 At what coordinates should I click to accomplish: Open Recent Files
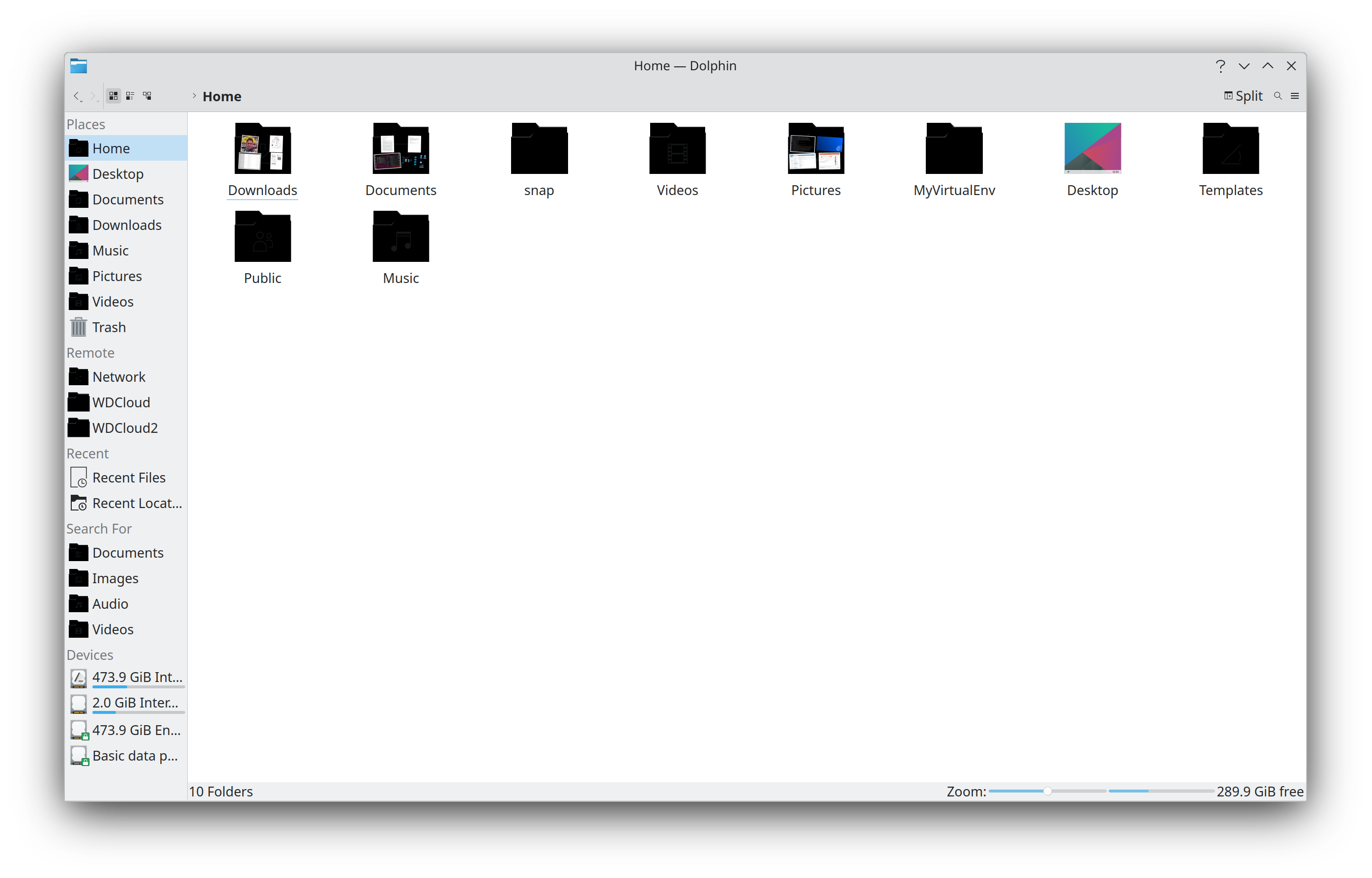[x=126, y=478]
